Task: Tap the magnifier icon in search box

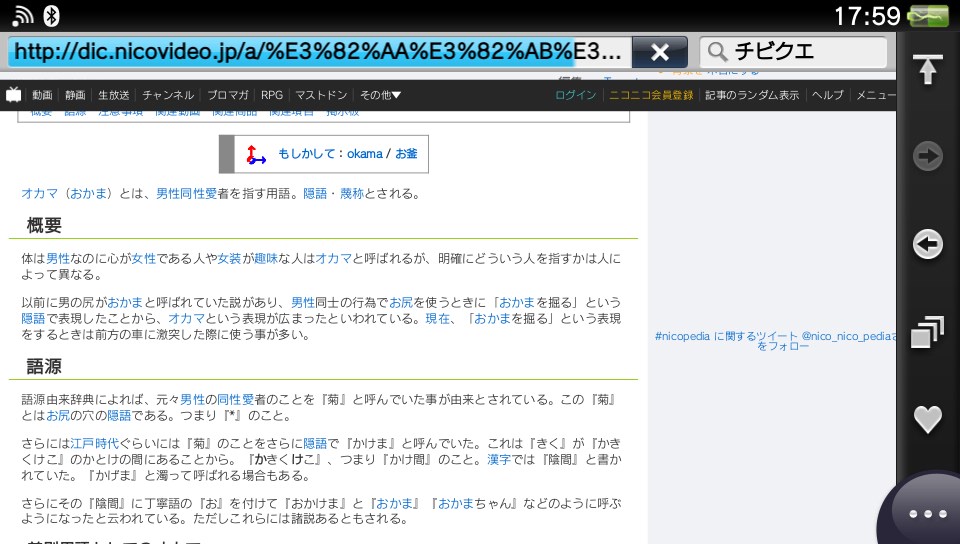Action: (717, 52)
